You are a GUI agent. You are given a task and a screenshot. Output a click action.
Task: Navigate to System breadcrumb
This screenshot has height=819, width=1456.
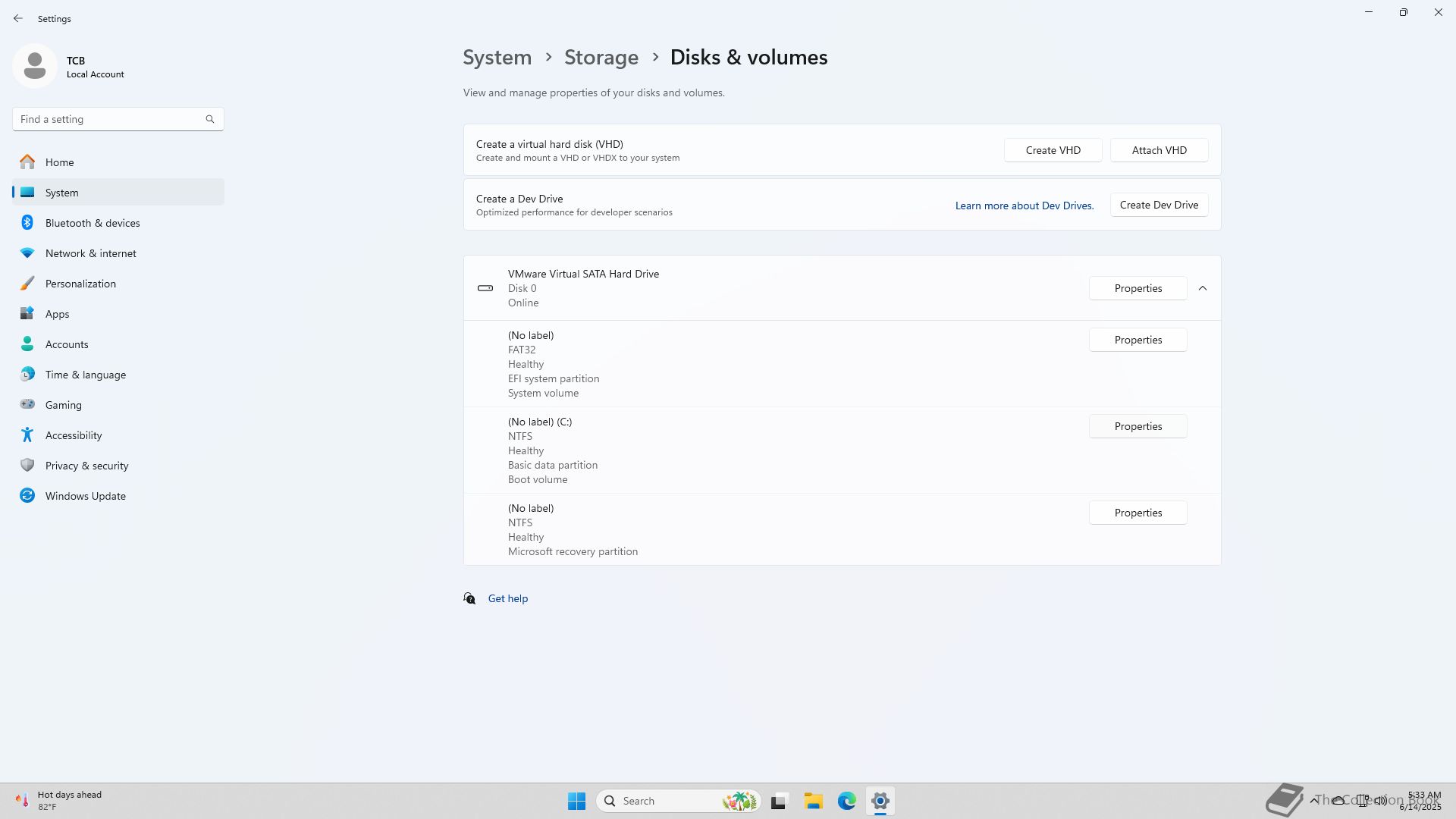coord(497,58)
